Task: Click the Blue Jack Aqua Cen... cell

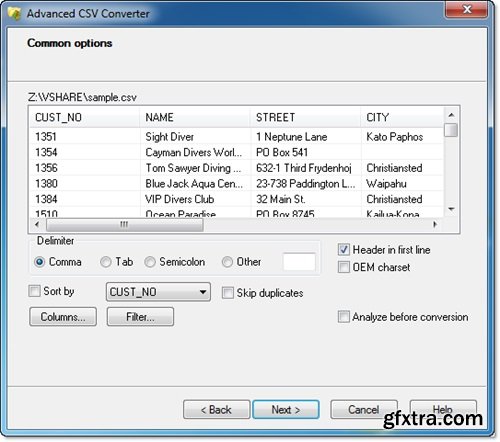Action: click(194, 184)
